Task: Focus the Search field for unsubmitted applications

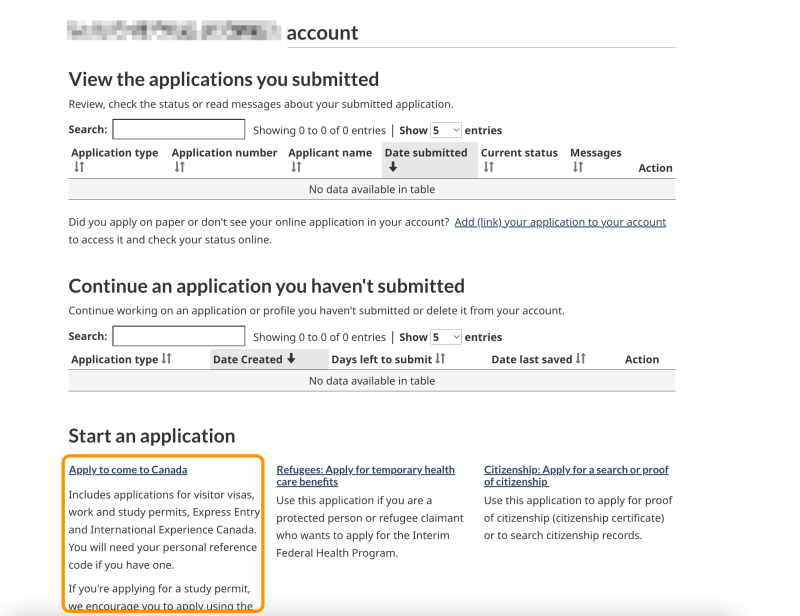Action: [x=179, y=336]
